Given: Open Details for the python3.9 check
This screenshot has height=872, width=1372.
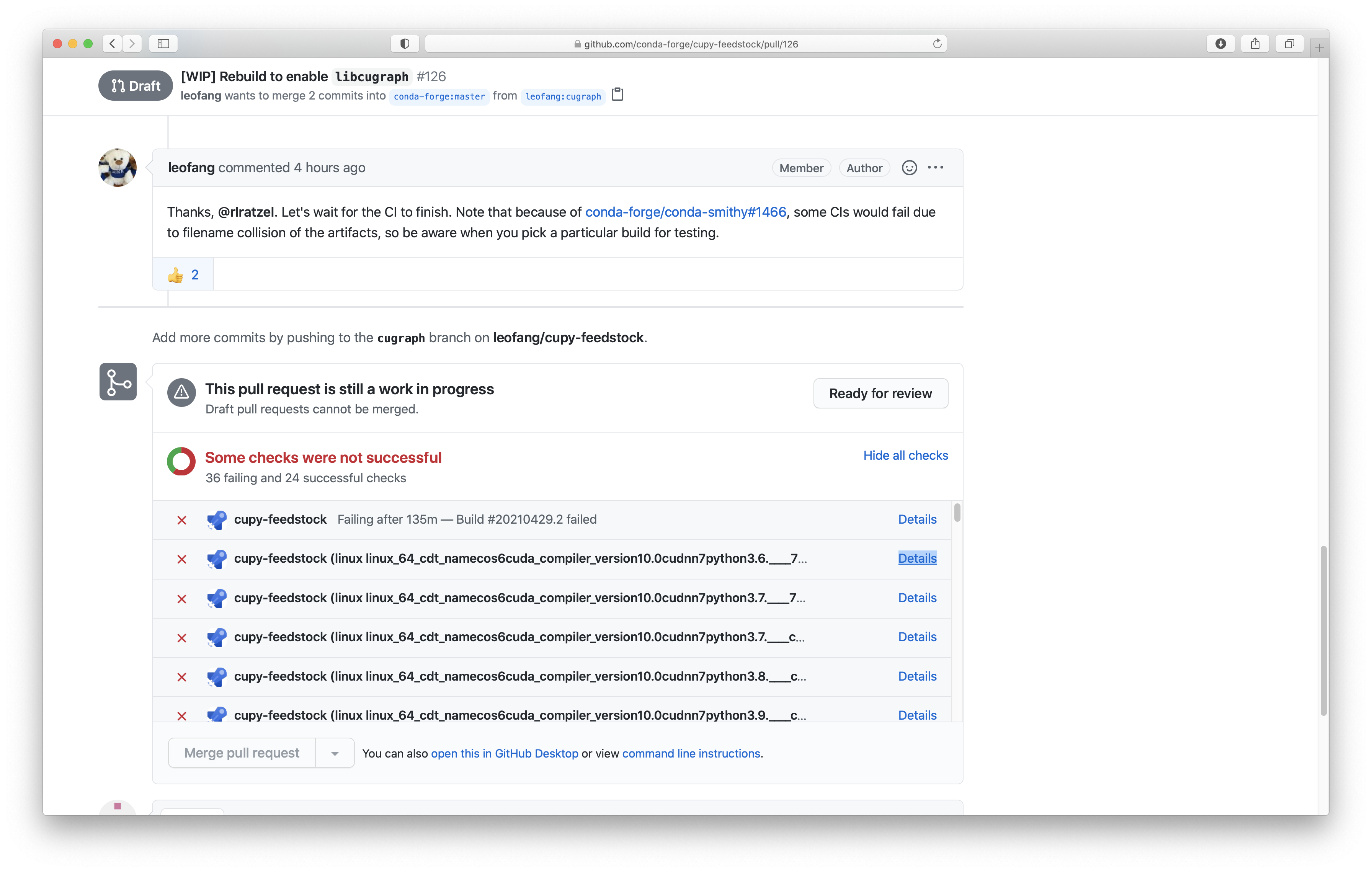Looking at the screenshot, I should (917, 715).
